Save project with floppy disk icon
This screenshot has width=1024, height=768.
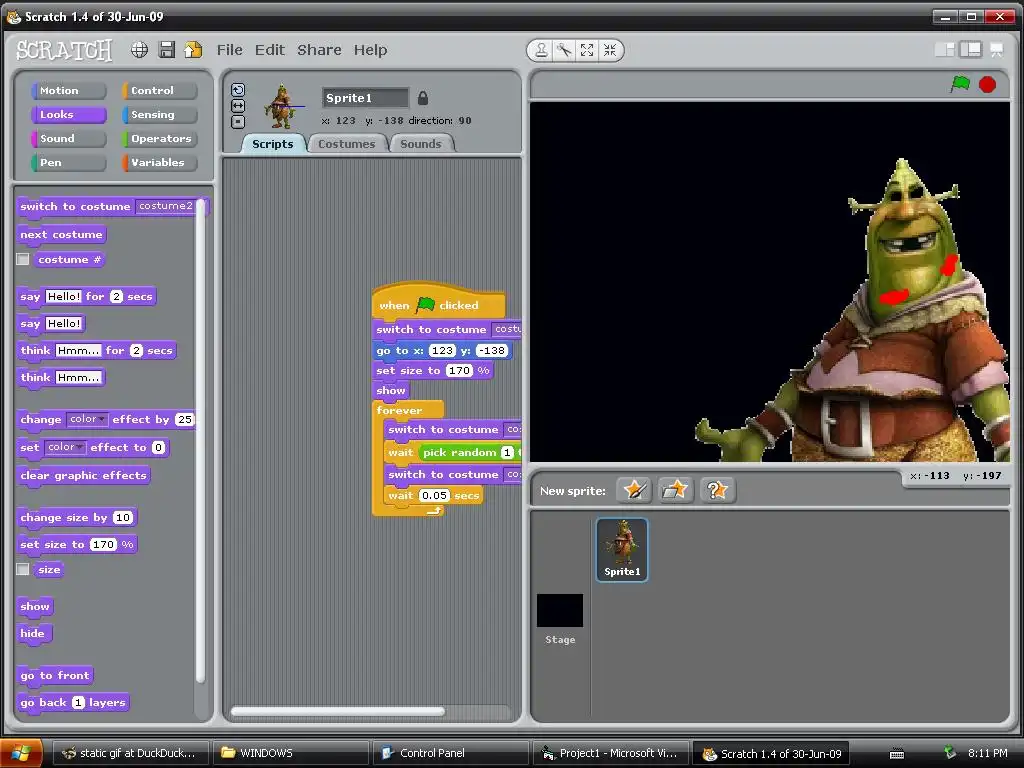pyautogui.click(x=167, y=50)
